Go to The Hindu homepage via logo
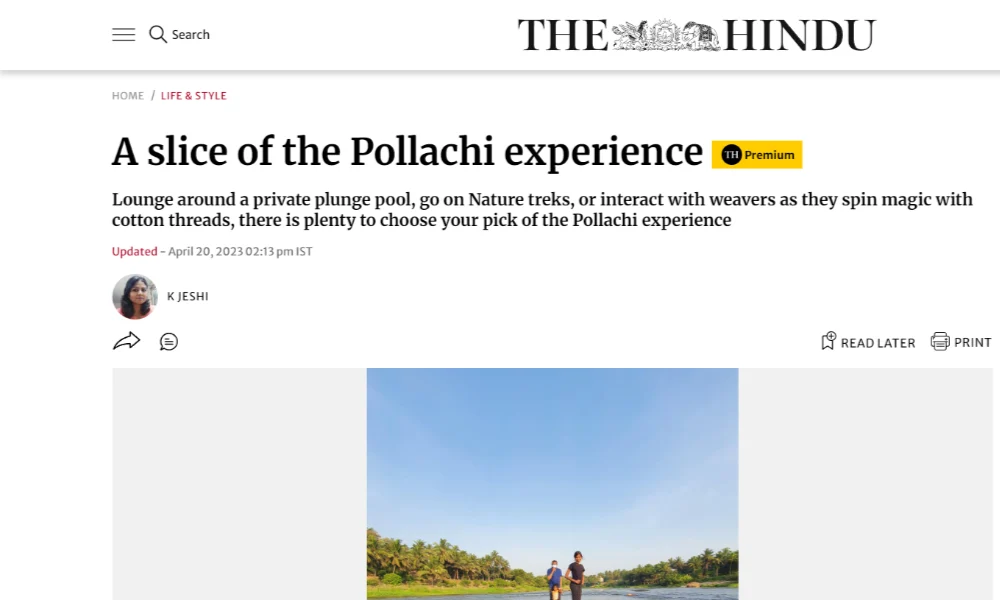The height and width of the screenshot is (600, 1000). pos(696,35)
